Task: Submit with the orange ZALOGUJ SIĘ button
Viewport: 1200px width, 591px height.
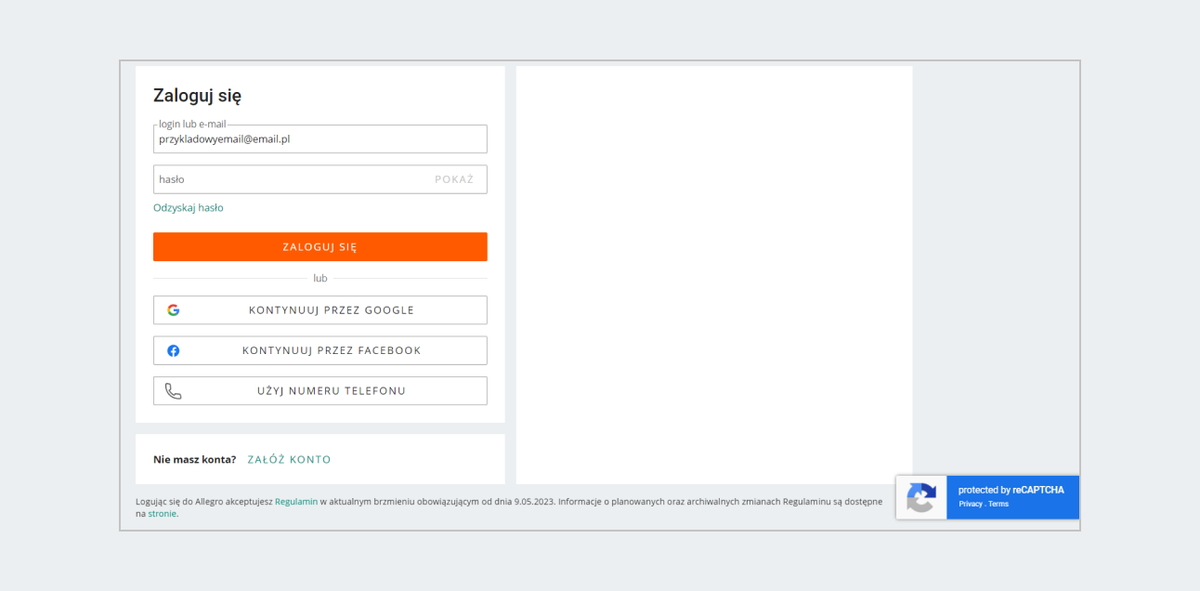Action: click(320, 247)
